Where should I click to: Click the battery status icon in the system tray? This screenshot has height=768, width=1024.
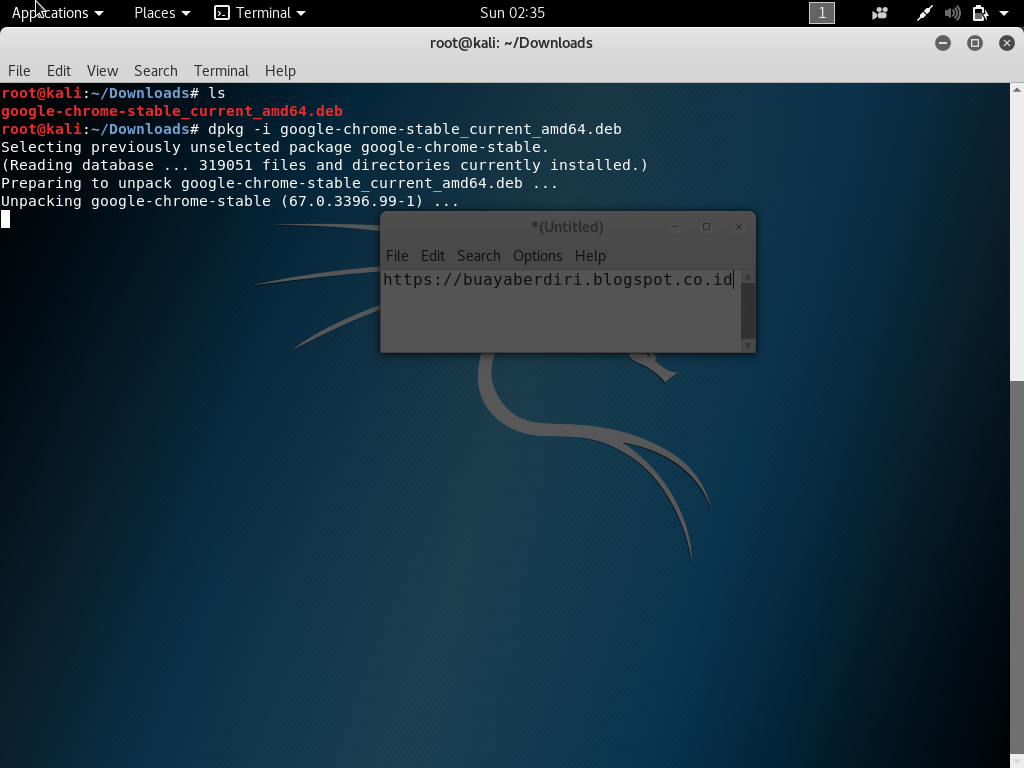coord(978,13)
